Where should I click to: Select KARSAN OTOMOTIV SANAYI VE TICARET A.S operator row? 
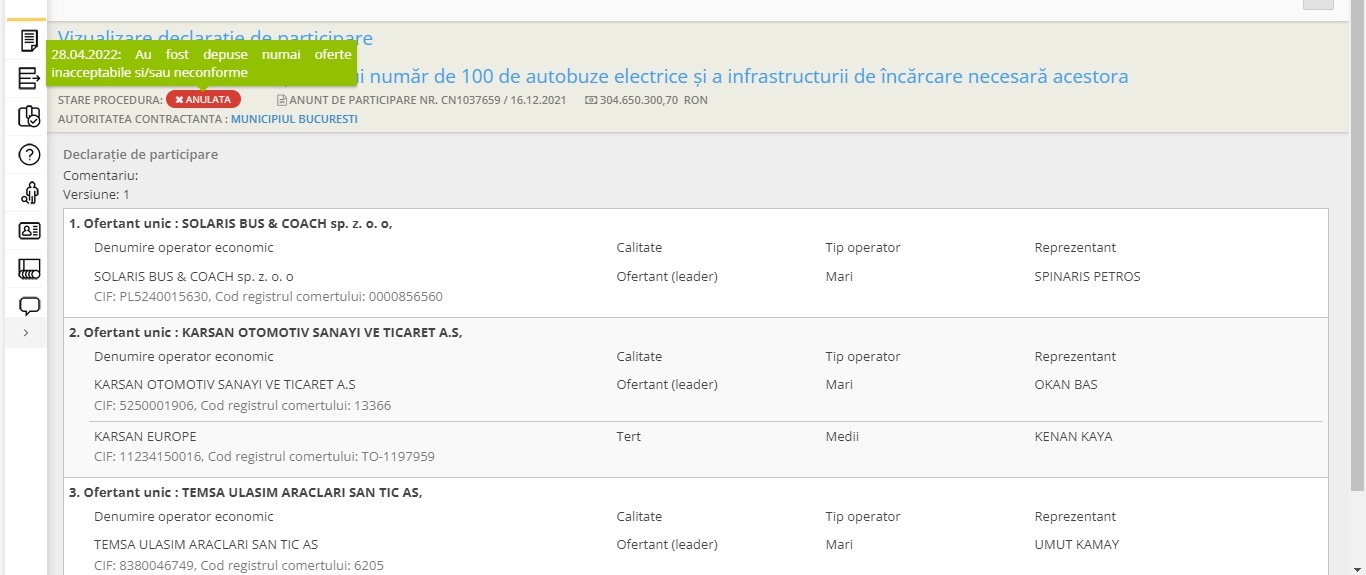[706, 395]
